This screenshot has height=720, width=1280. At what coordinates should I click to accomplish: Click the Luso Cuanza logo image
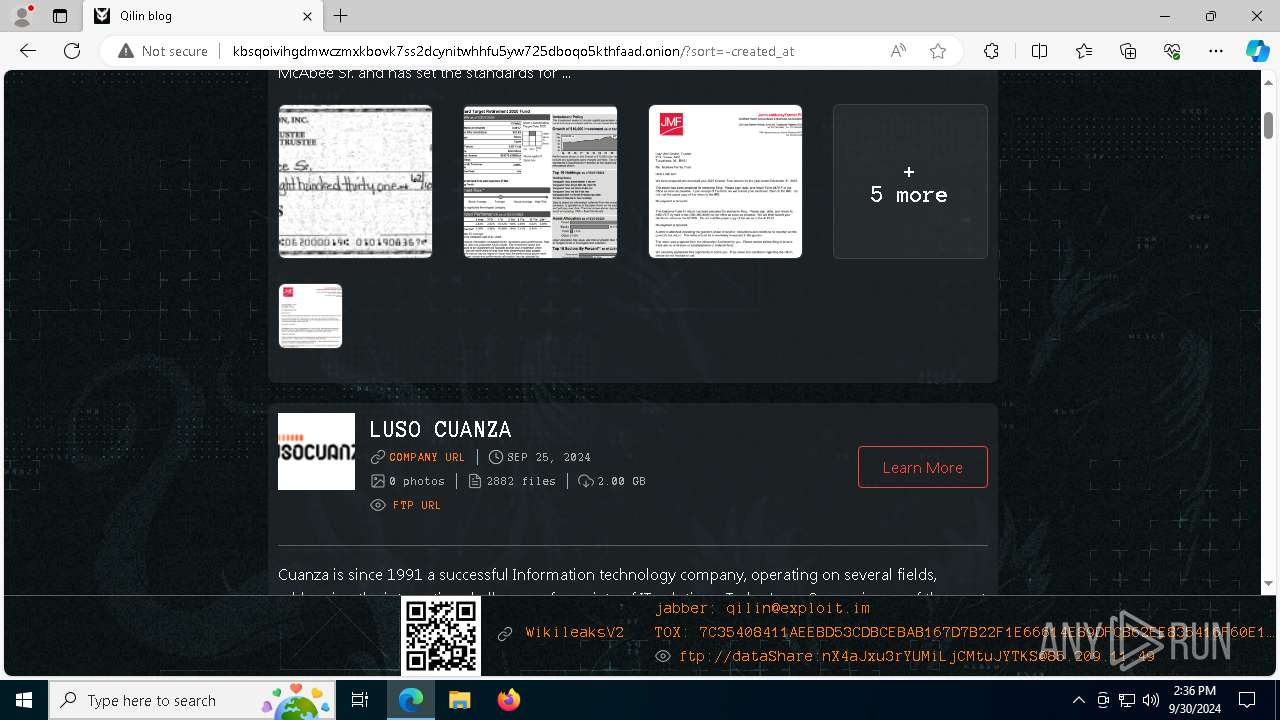click(x=316, y=451)
